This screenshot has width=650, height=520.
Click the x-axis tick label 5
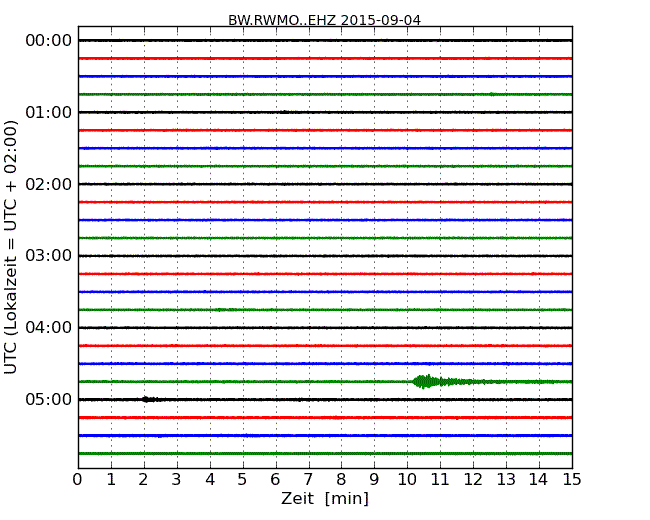[243, 480]
